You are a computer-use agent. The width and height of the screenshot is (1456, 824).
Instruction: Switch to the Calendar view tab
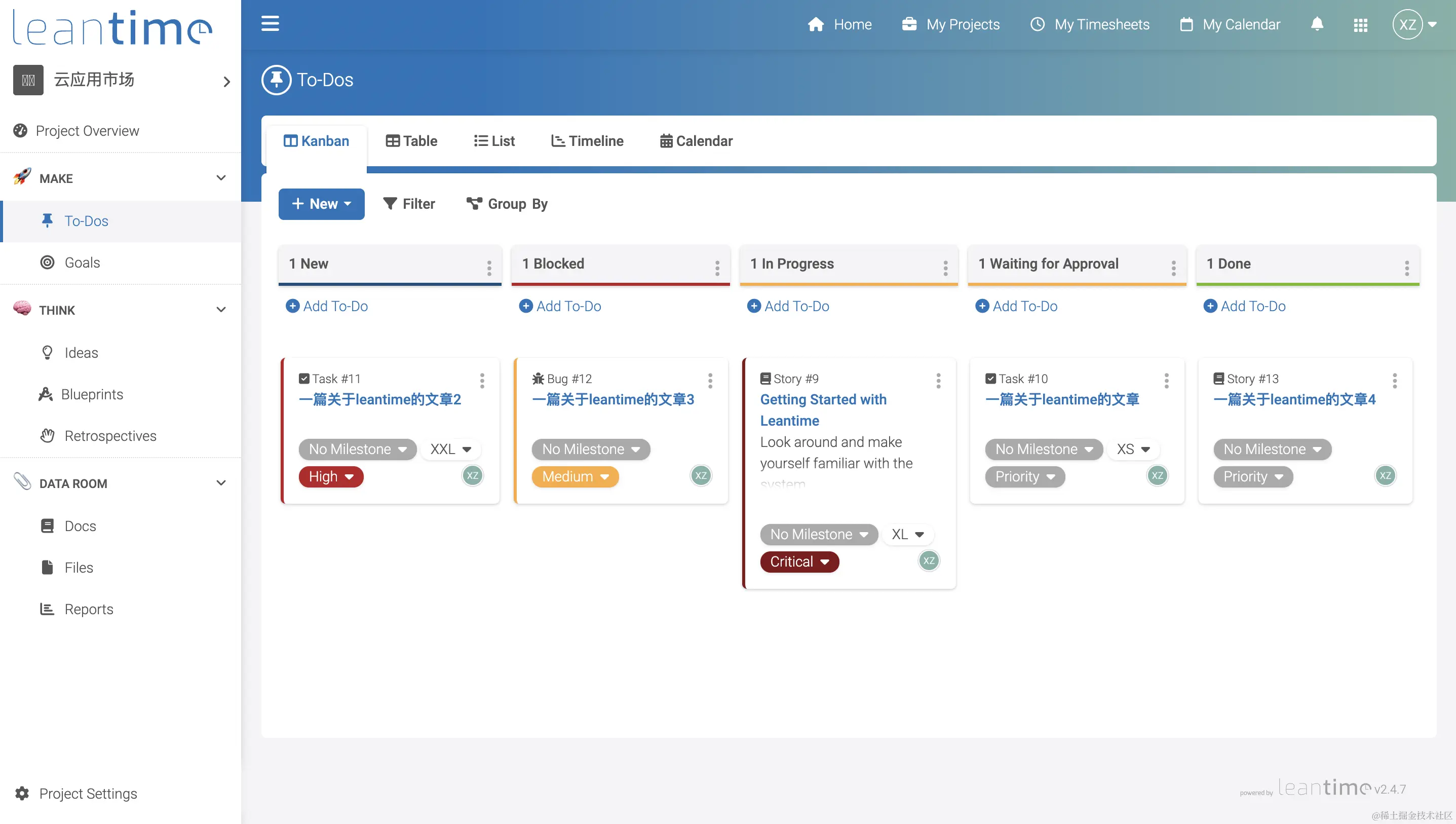696,141
